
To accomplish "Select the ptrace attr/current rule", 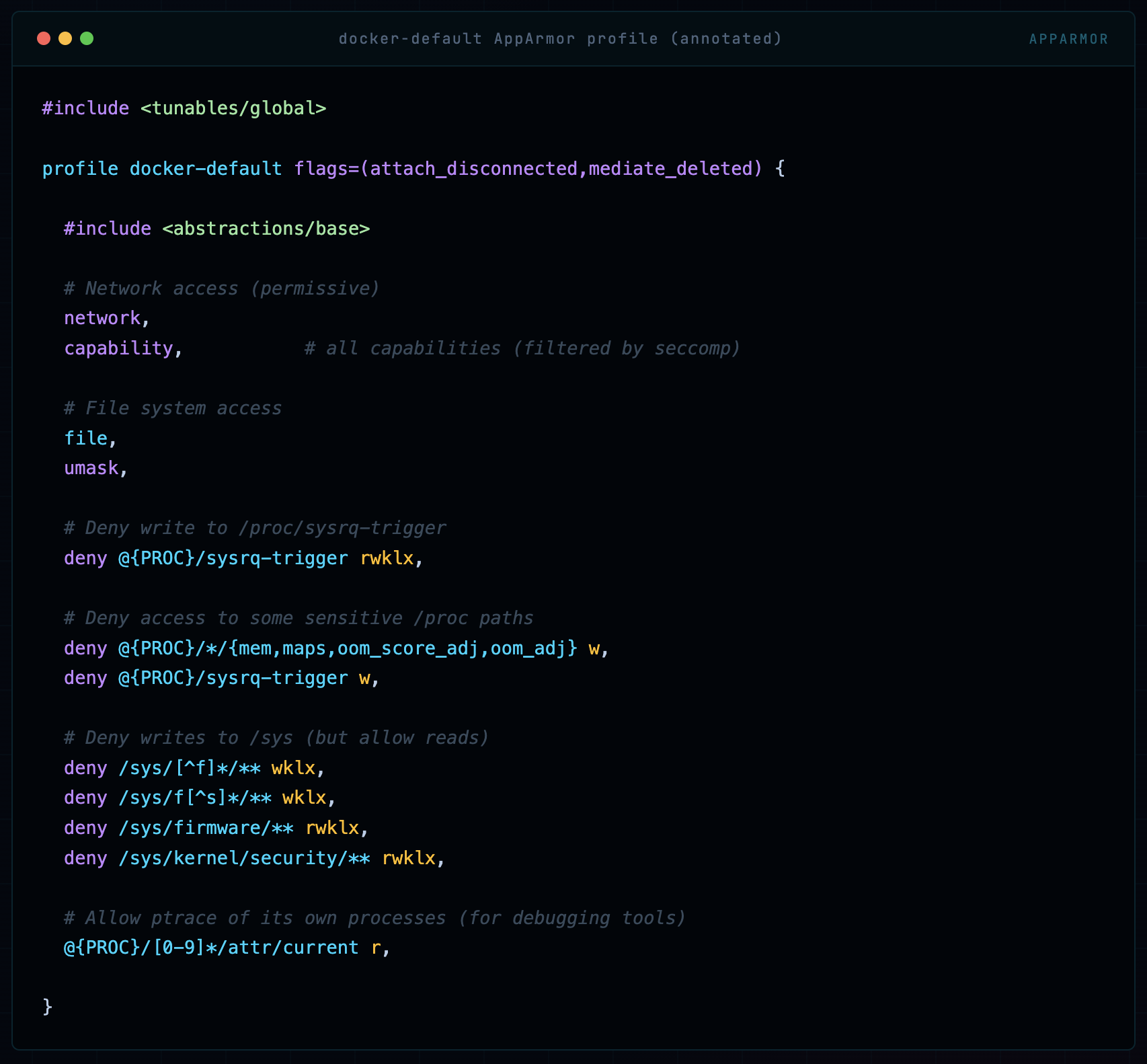I will [225, 947].
